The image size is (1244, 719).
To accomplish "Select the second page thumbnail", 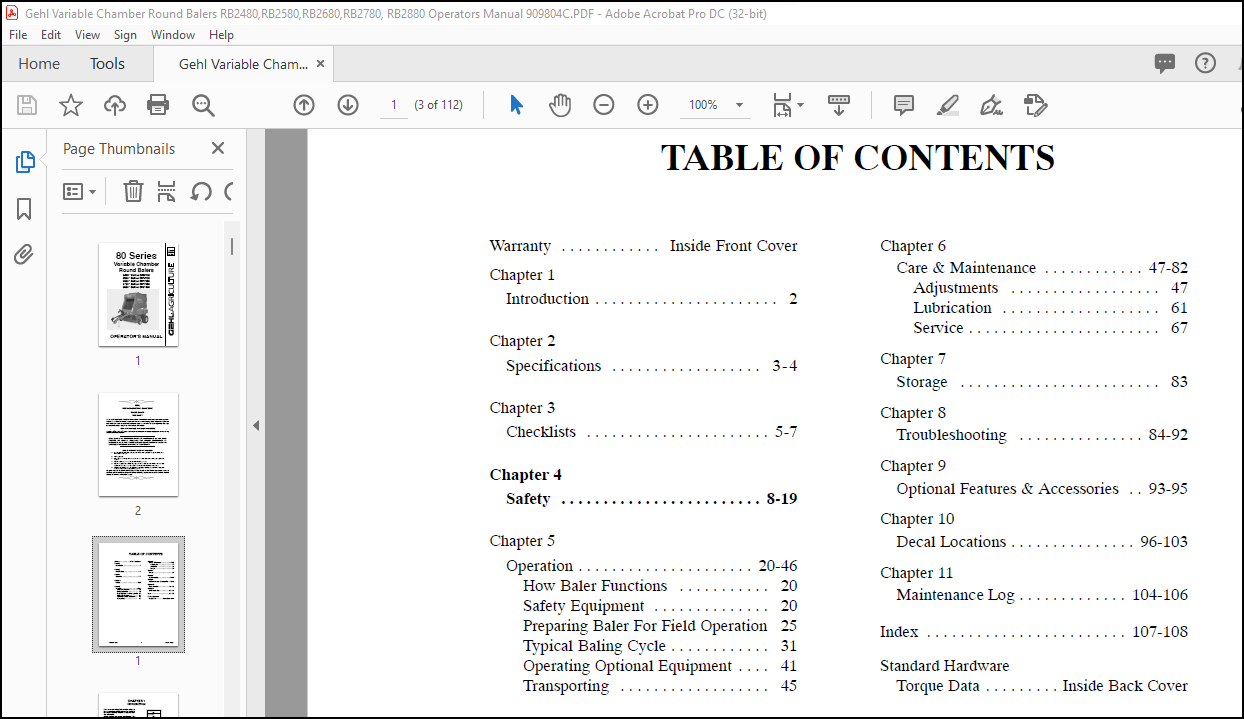I will (x=138, y=444).
